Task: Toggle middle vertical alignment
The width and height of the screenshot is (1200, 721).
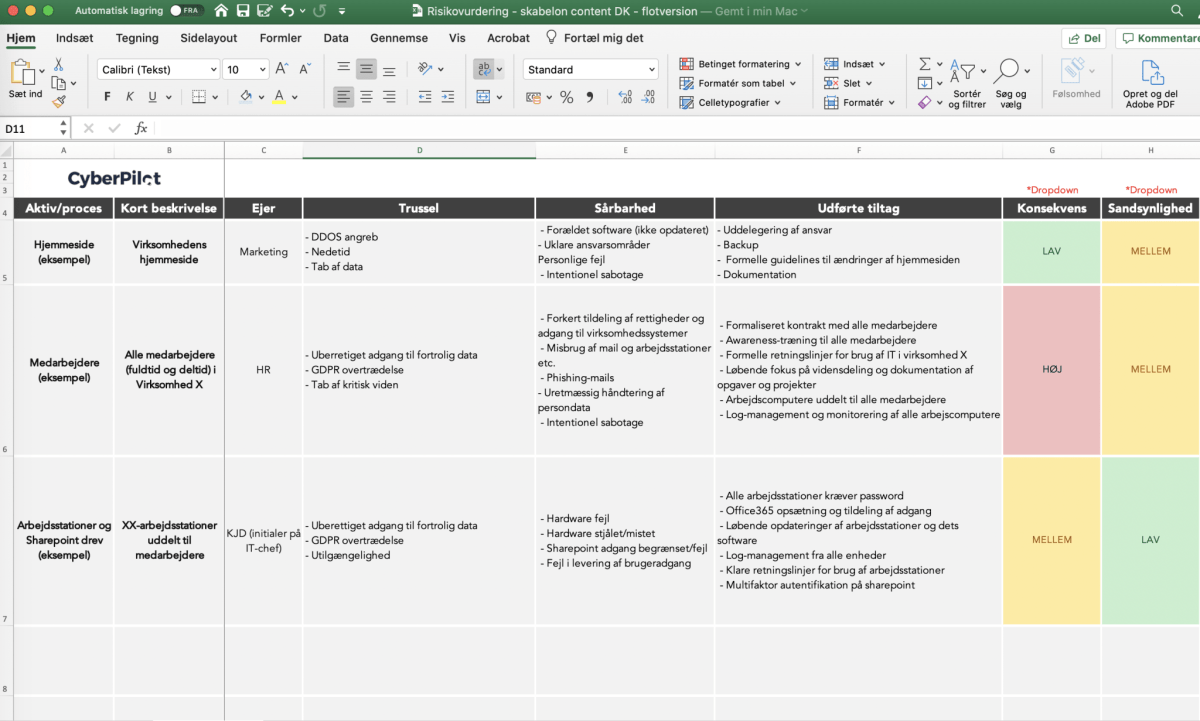Action: 366,69
